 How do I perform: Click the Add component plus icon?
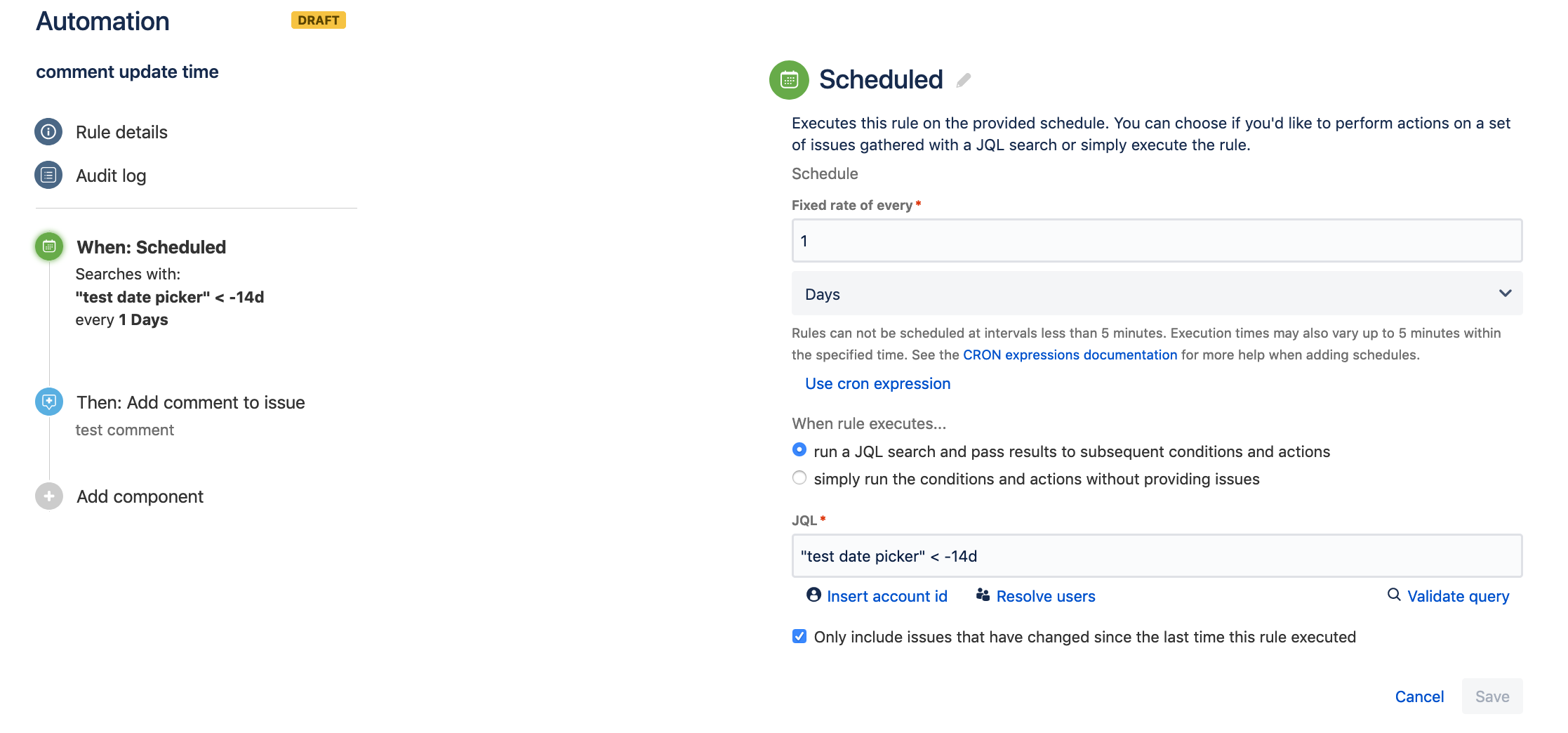[48, 496]
